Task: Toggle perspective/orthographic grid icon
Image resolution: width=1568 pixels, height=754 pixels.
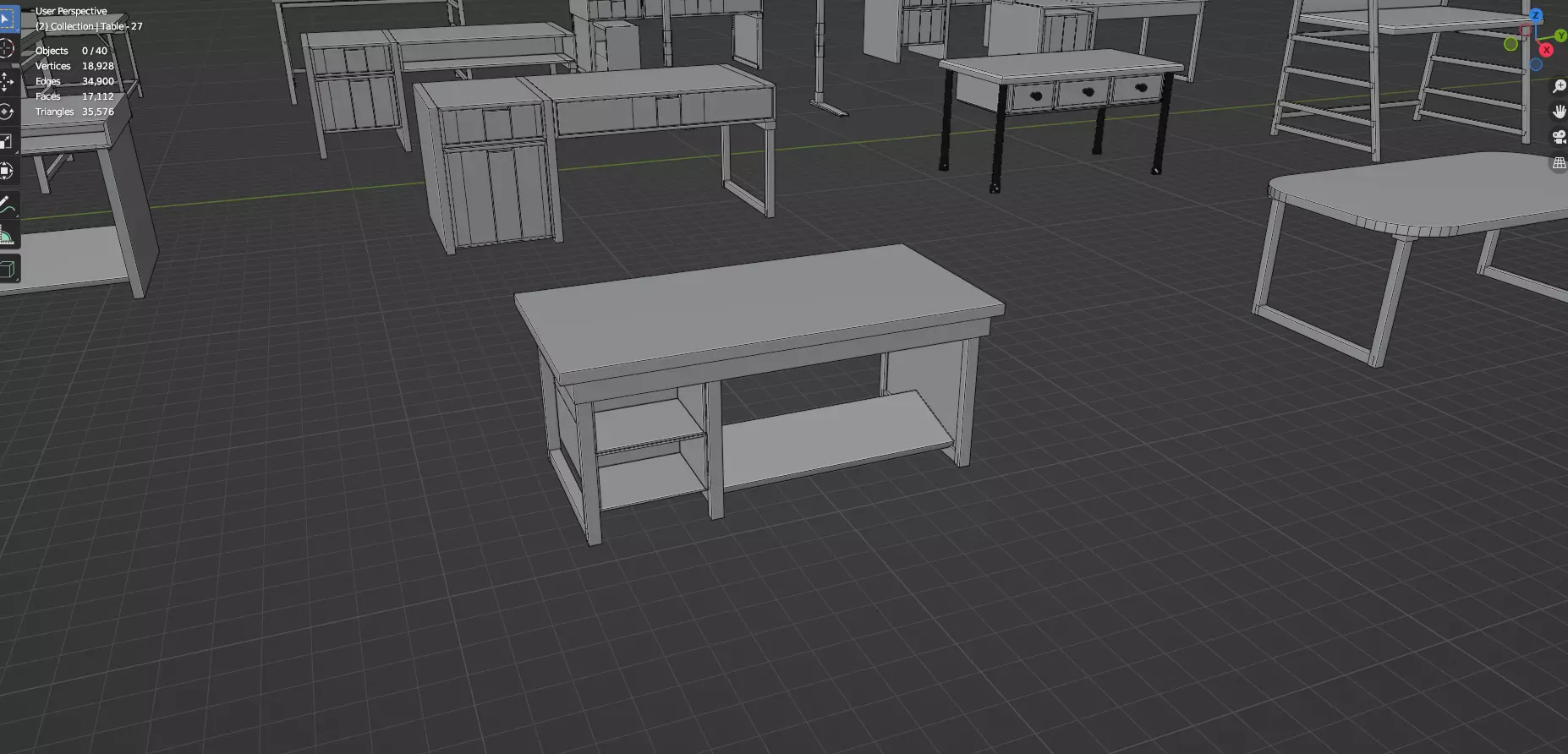Action: [1559, 163]
